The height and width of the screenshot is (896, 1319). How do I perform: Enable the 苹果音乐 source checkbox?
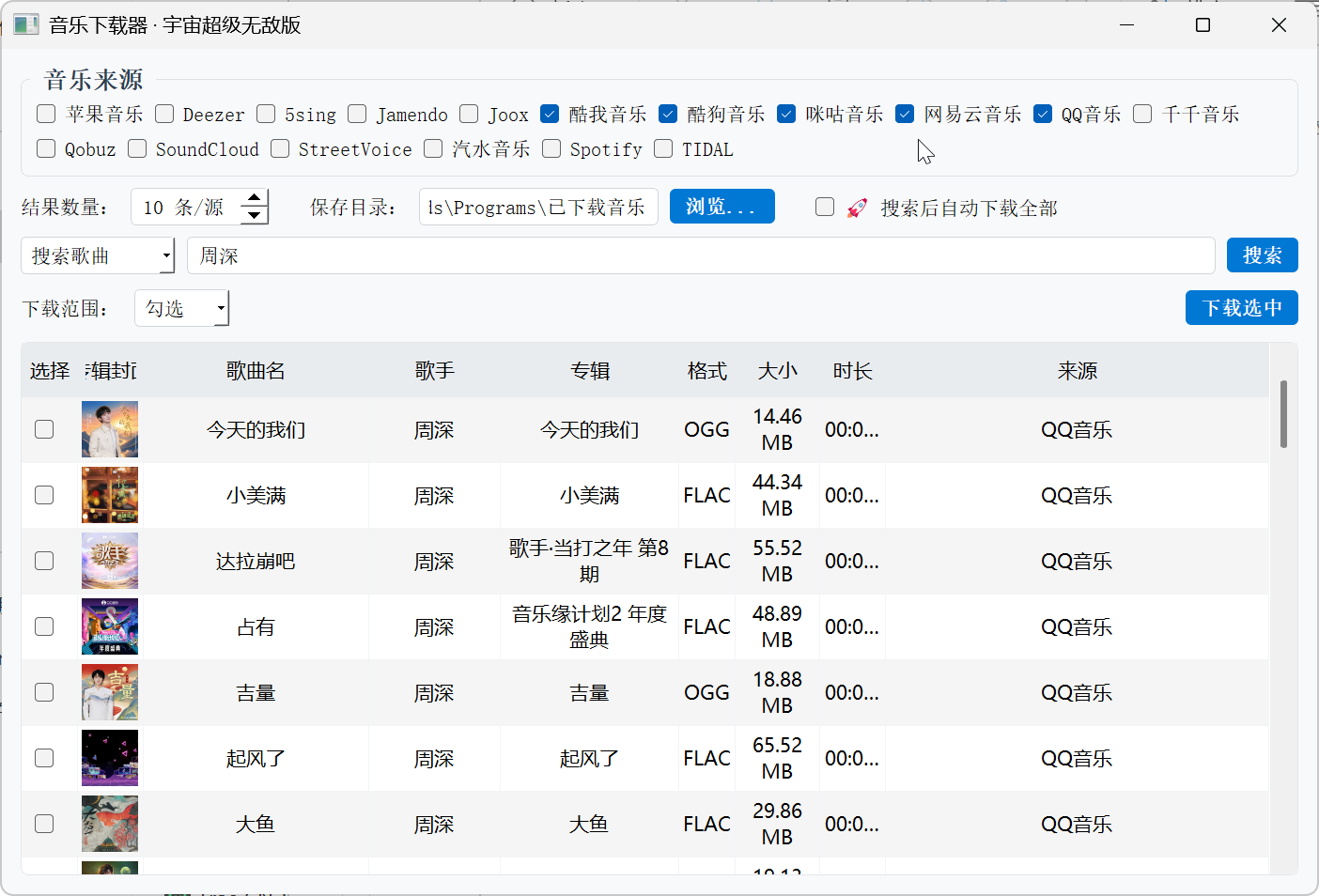46,114
